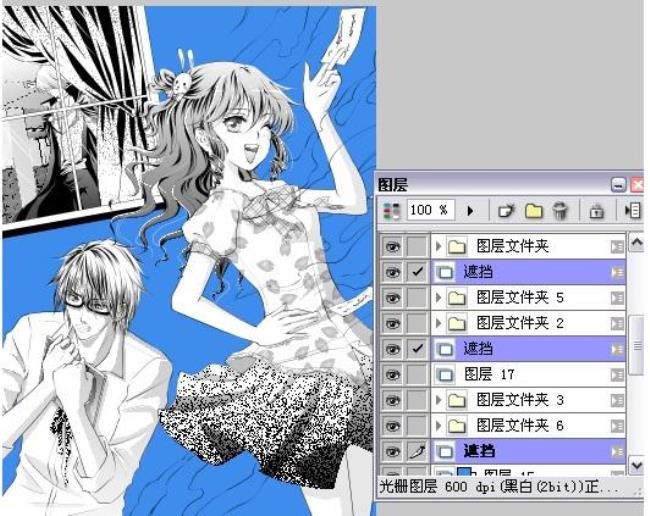Expand 图层文件夹 5 with its triangle

click(438, 298)
